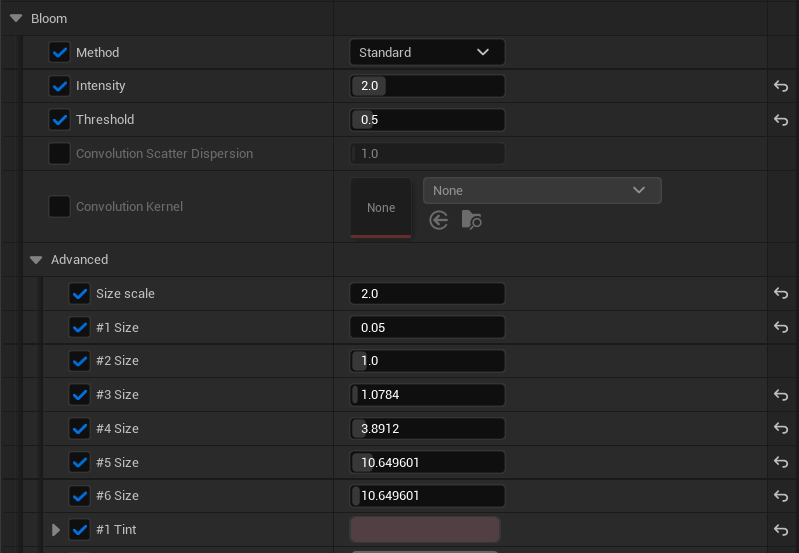Reset Intensity to default value
Viewport: 799px width, 553px height.
781,86
